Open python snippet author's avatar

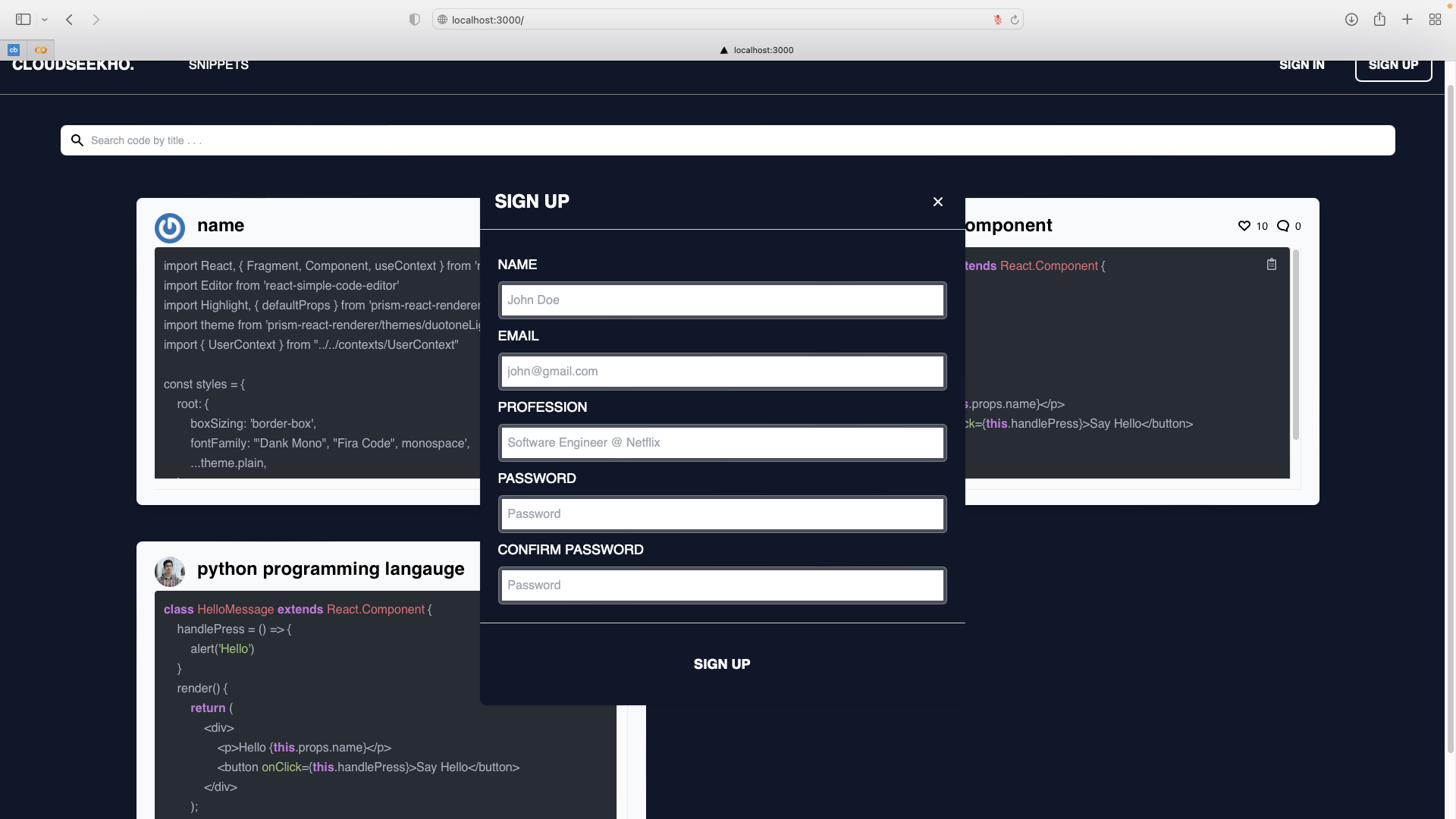[170, 571]
